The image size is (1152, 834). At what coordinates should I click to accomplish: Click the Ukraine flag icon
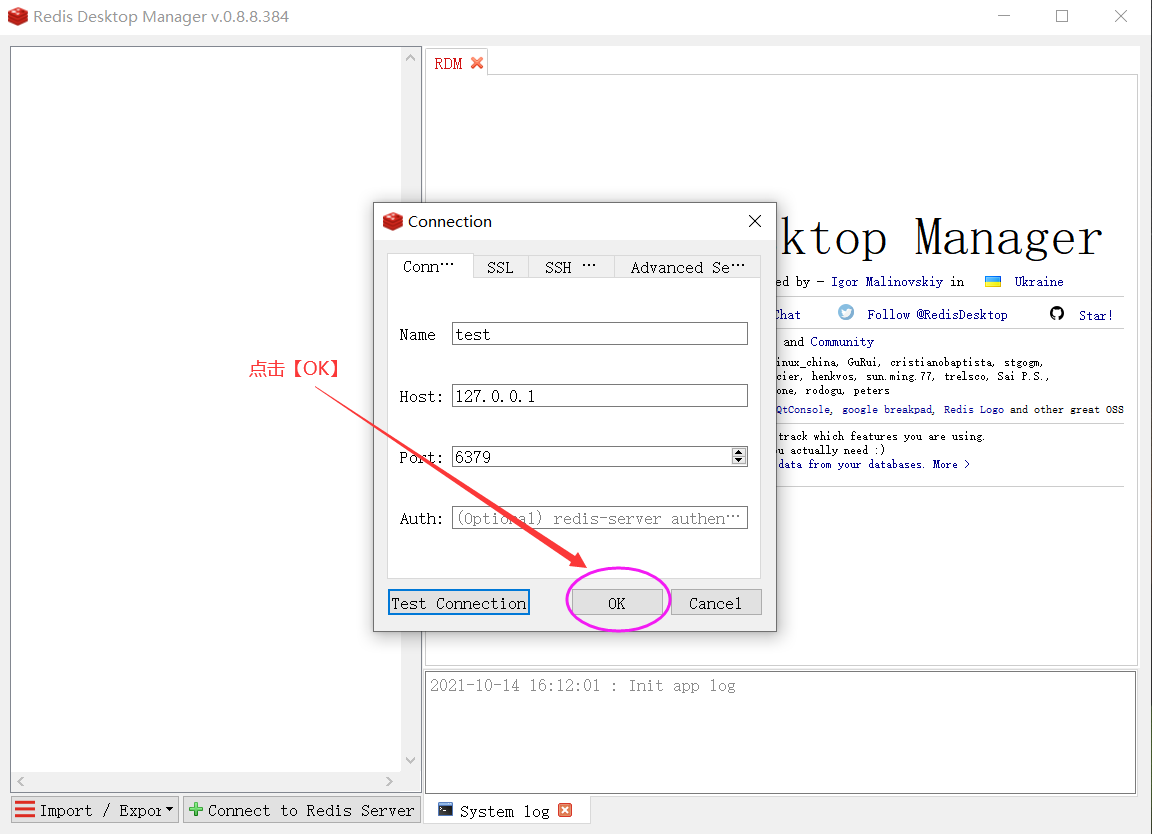point(993,281)
